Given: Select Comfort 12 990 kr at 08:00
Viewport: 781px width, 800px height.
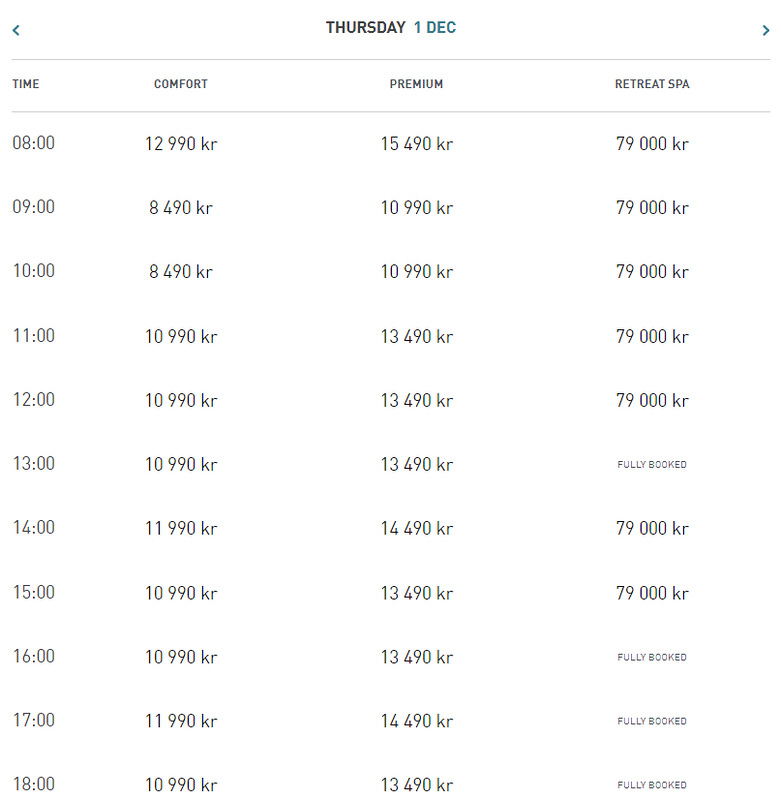Looking at the screenshot, I should tap(181, 144).
